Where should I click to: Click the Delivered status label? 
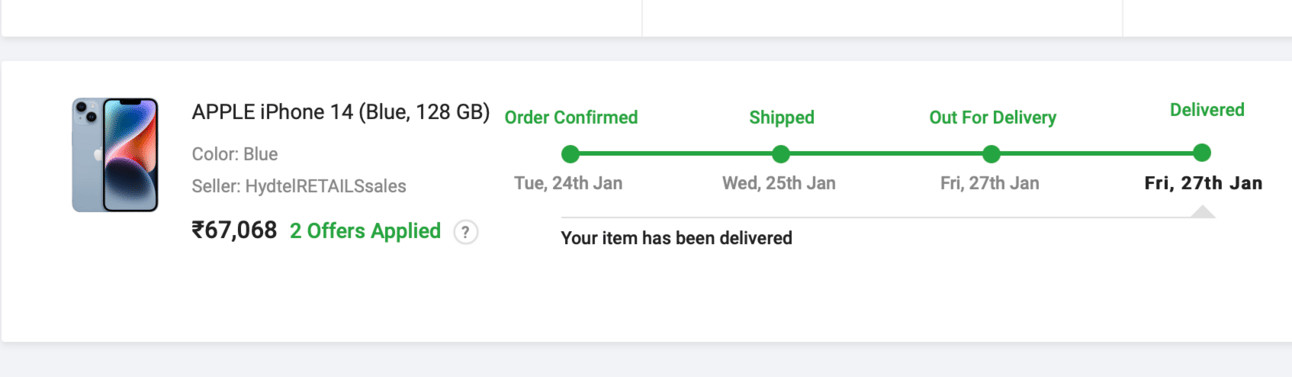click(1207, 110)
